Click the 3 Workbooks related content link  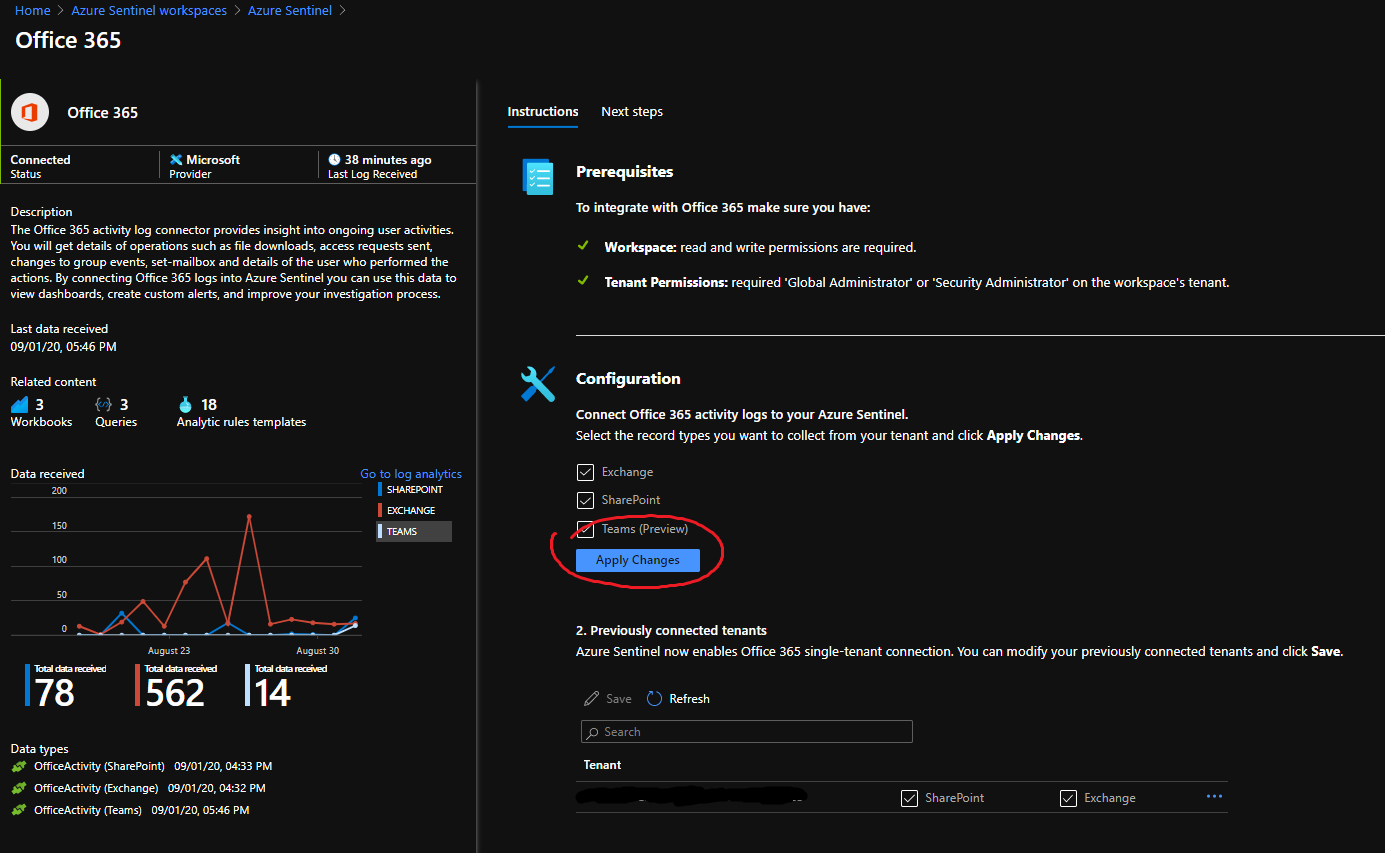[41, 412]
